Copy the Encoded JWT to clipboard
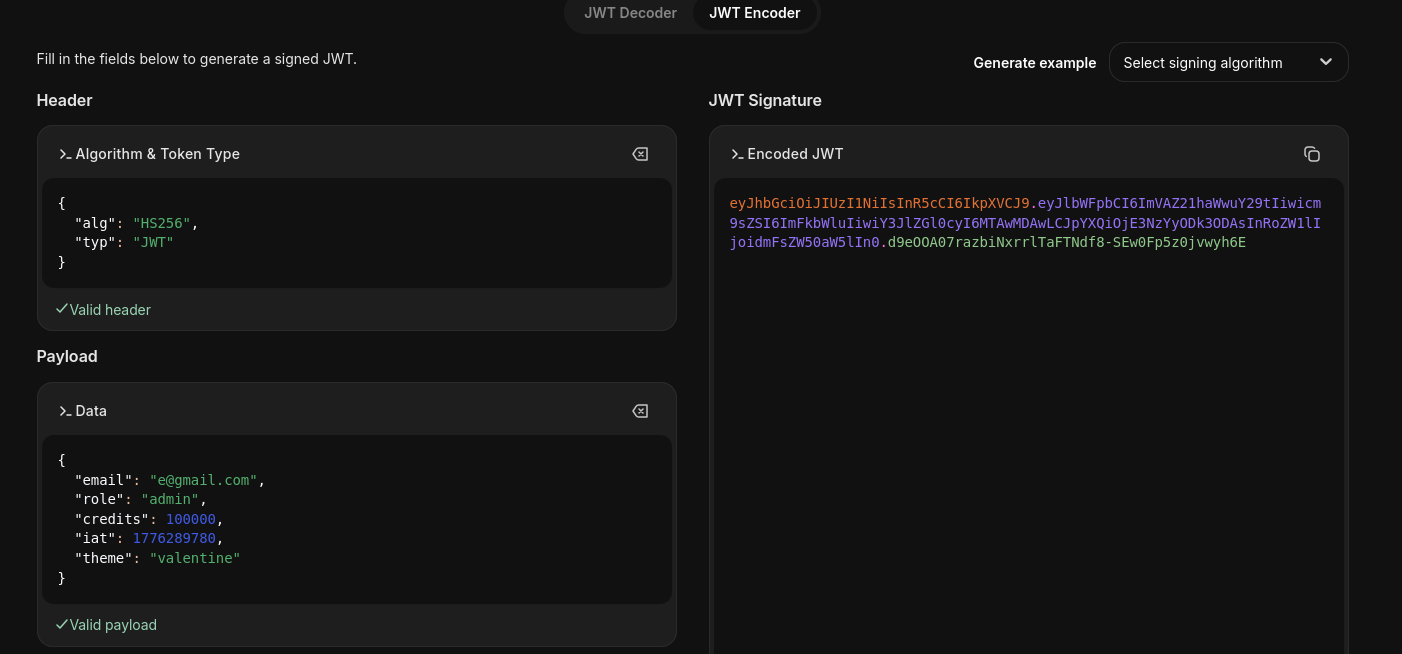This screenshot has height=654, width=1402. (1312, 154)
